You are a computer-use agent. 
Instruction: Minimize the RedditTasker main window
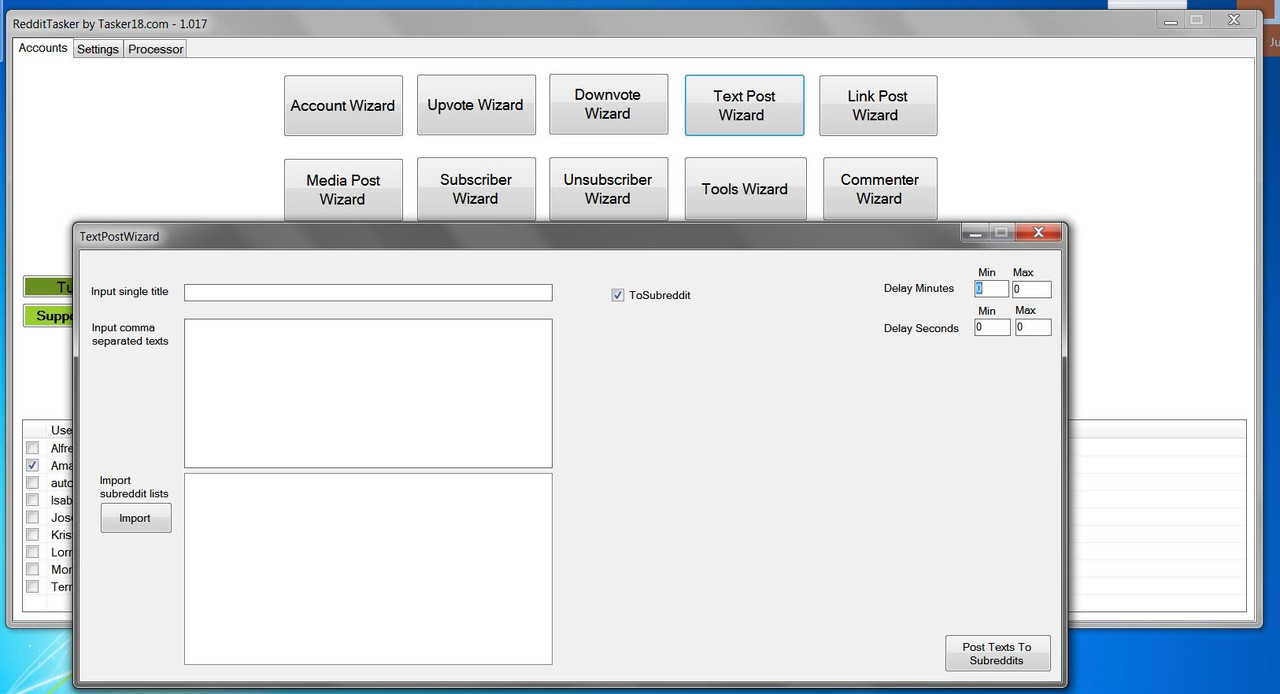pos(1170,19)
